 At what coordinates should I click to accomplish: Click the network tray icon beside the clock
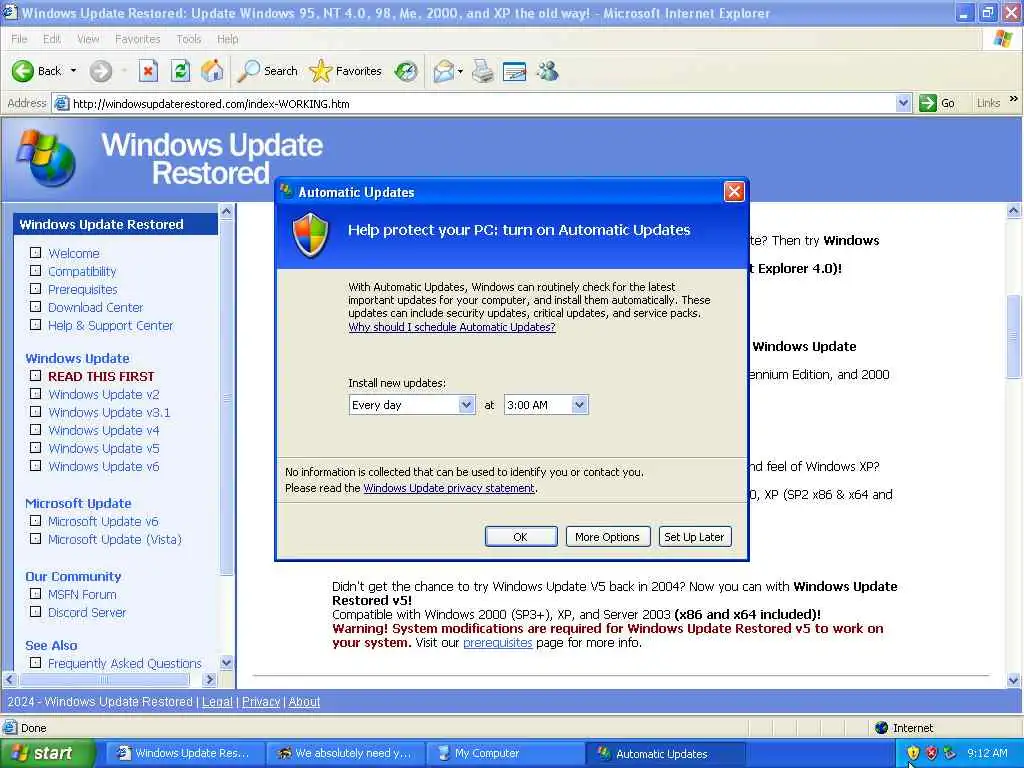click(x=950, y=753)
